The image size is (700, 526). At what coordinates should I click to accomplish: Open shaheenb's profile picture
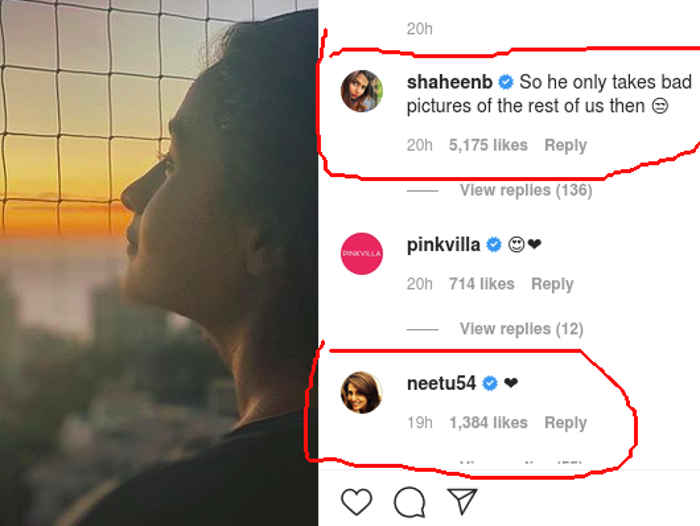point(362,91)
